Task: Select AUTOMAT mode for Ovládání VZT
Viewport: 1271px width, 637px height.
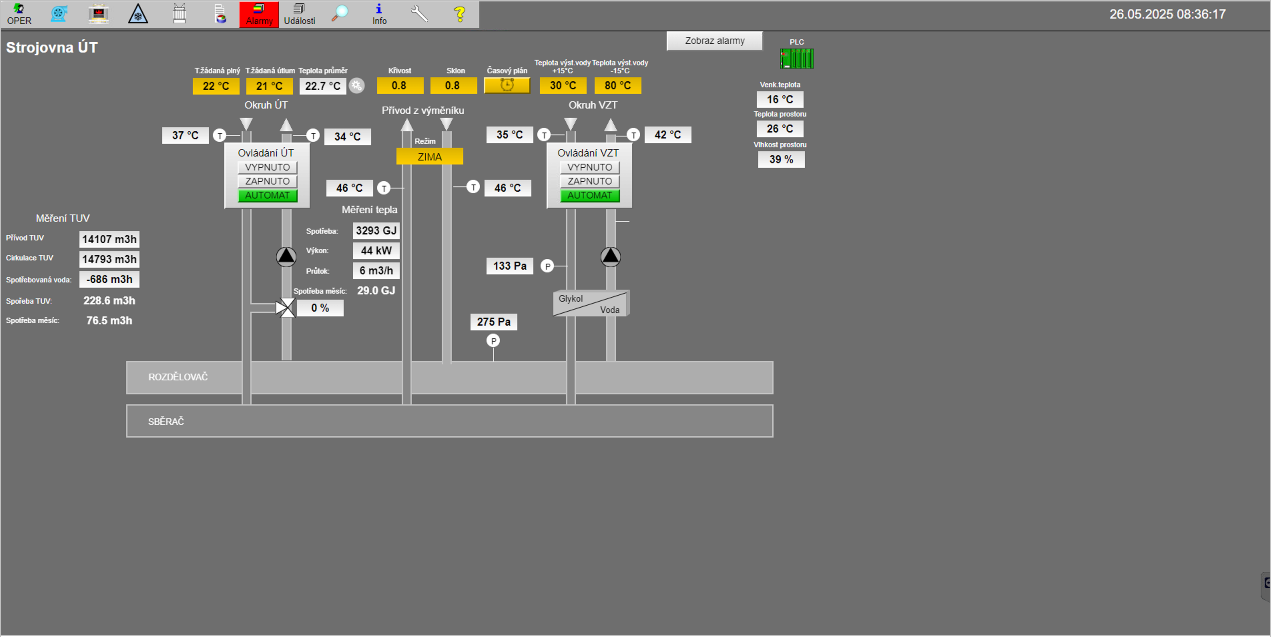Action: tap(590, 195)
